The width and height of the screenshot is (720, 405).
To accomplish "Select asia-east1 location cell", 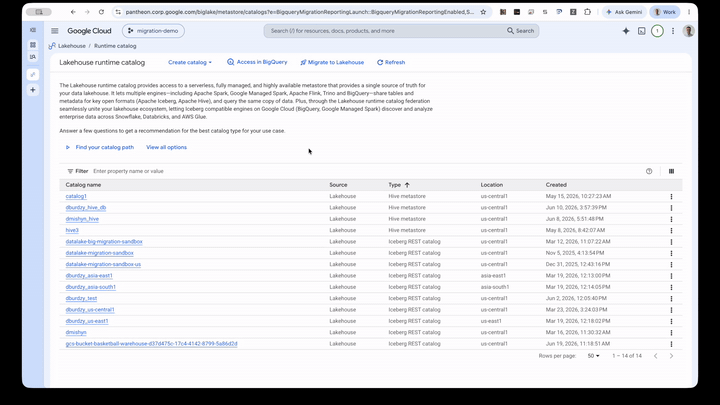I will (493, 276).
